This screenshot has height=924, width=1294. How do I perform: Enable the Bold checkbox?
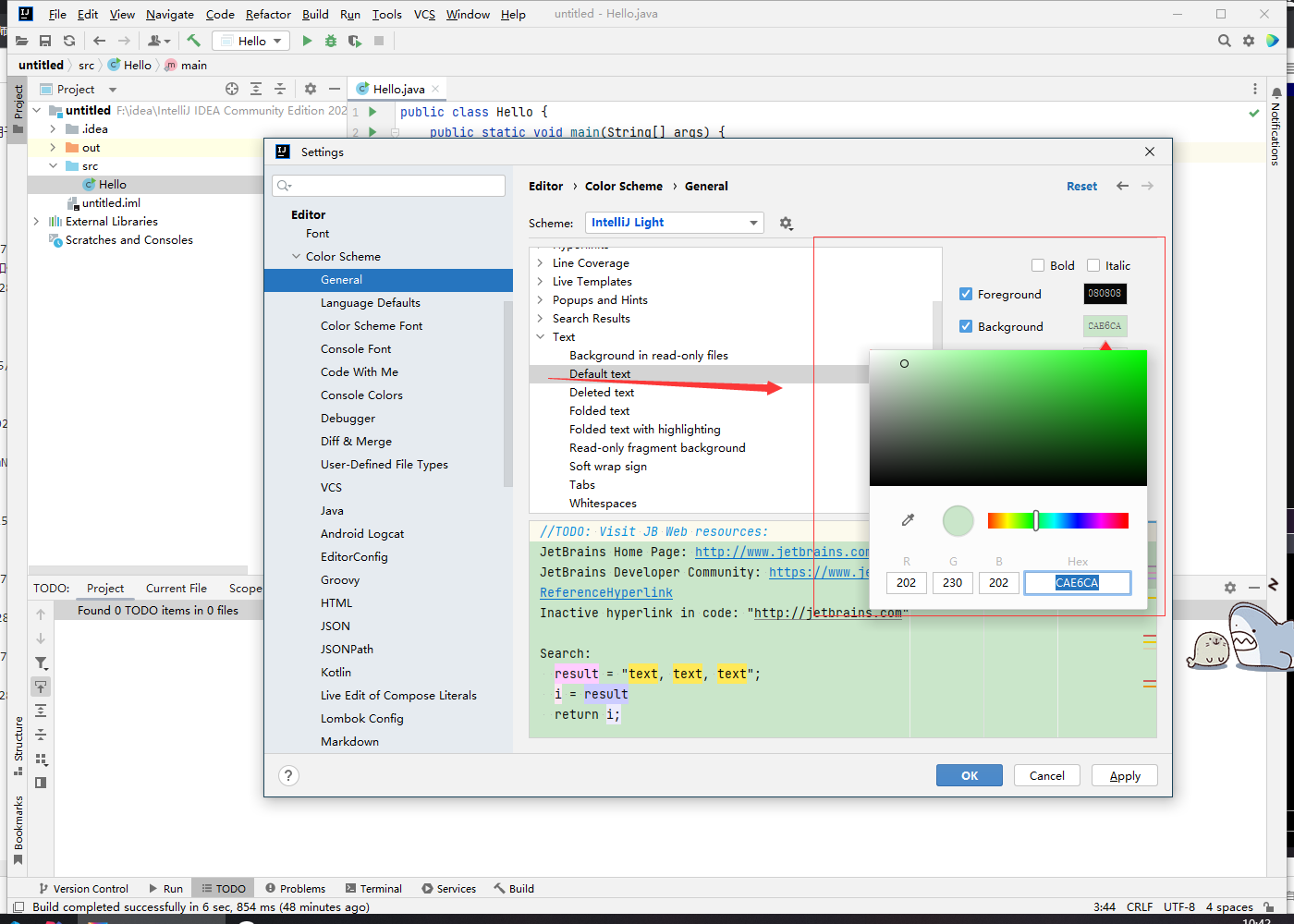[x=1038, y=265]
